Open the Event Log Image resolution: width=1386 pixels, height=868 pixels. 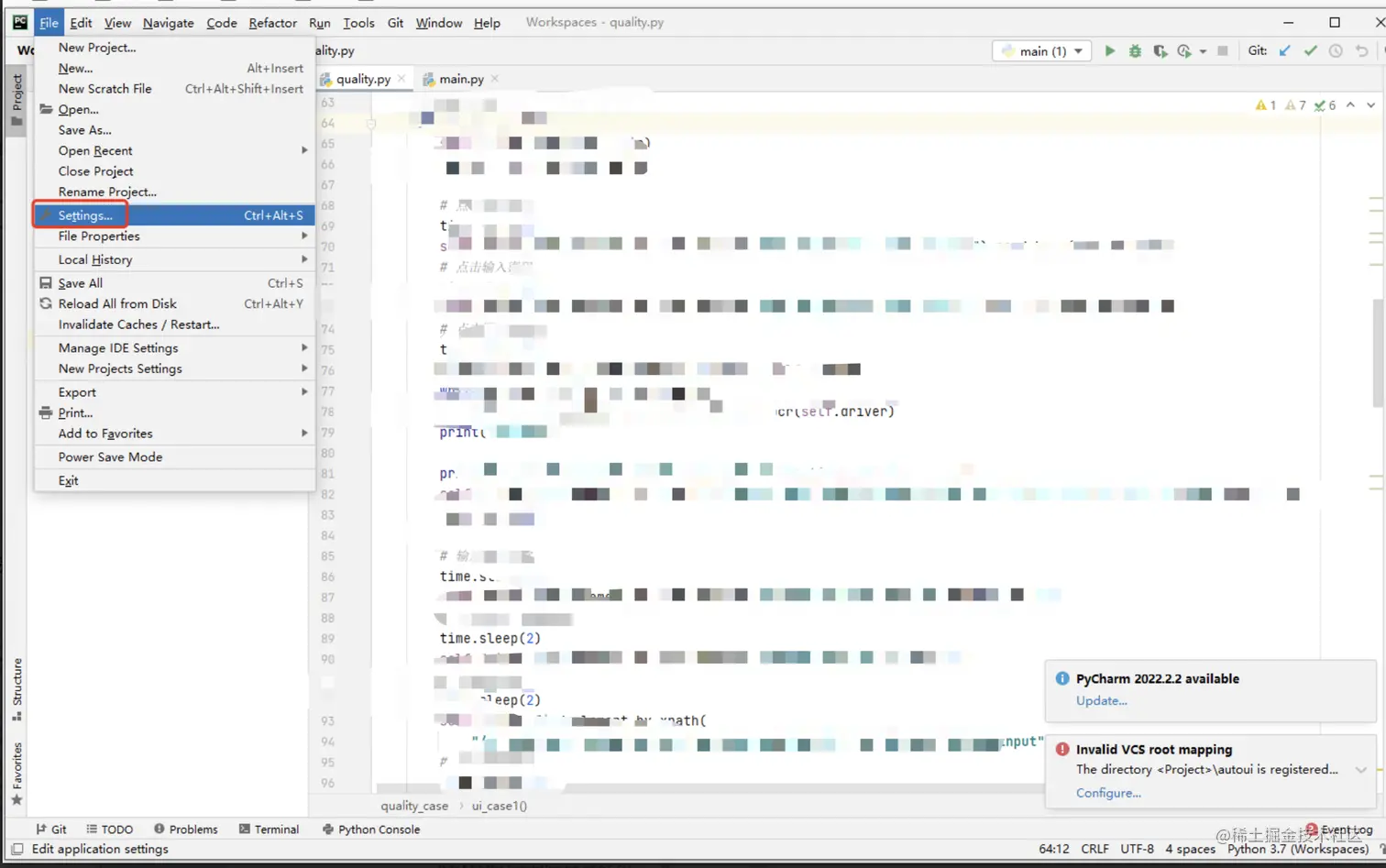1339,830
